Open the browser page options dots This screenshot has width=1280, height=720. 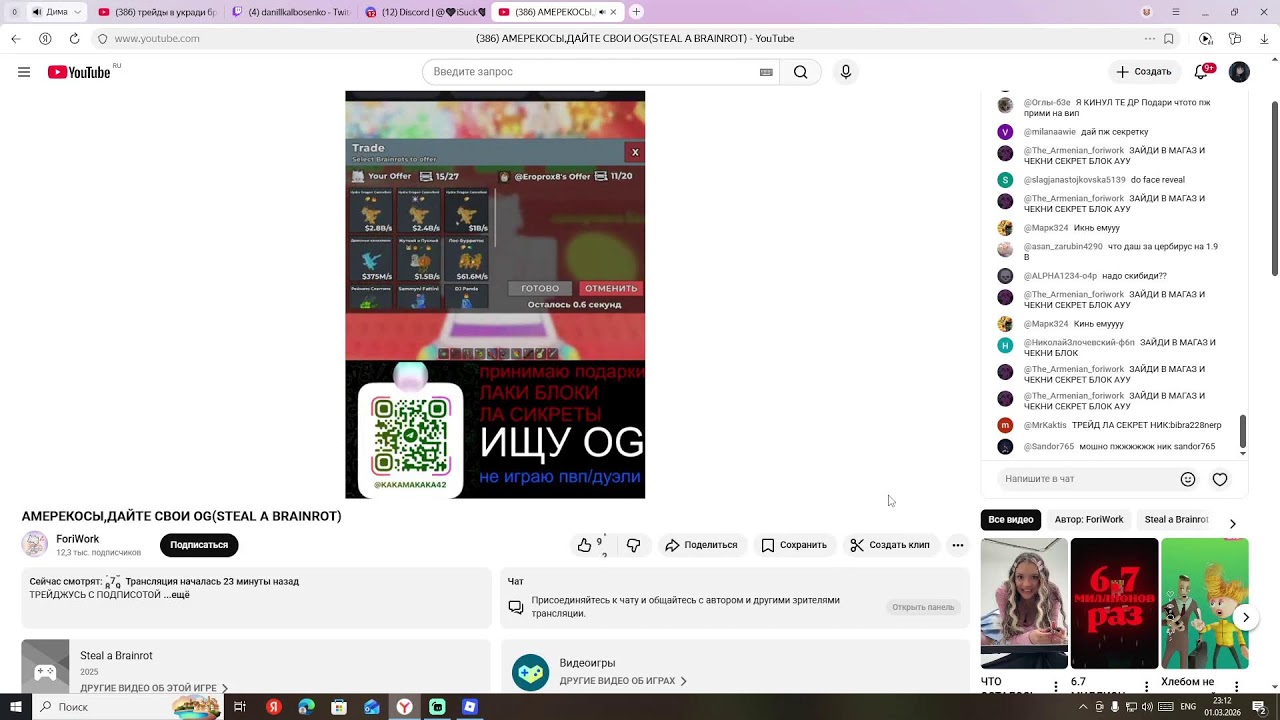1150,39
